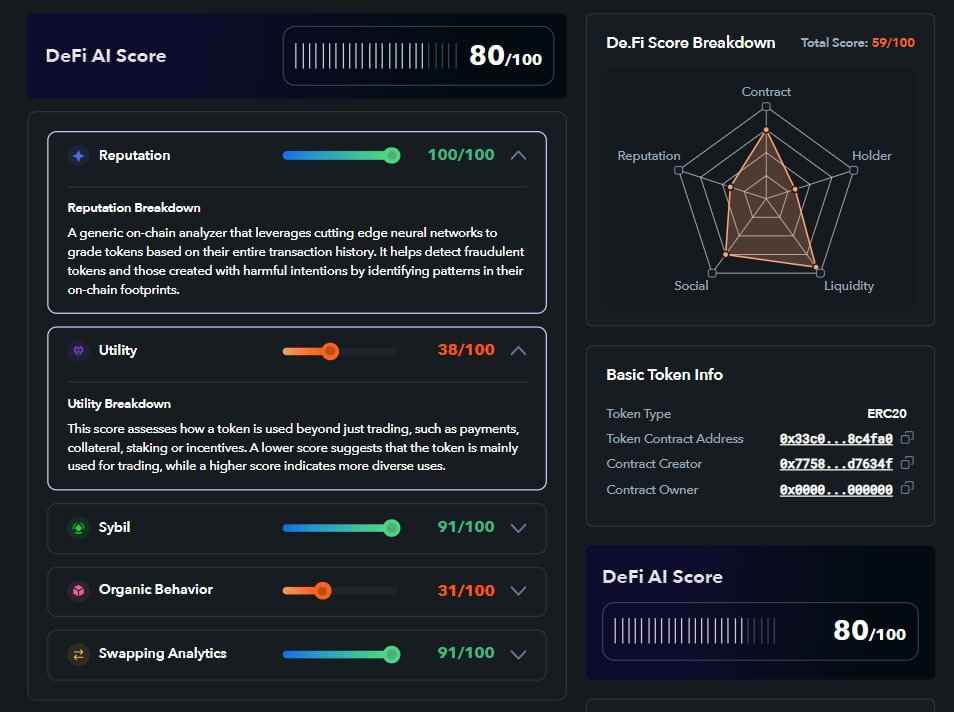Click the 38/100 Utility score value
This screenshot has width=954, height=712.
pos(466,350)
